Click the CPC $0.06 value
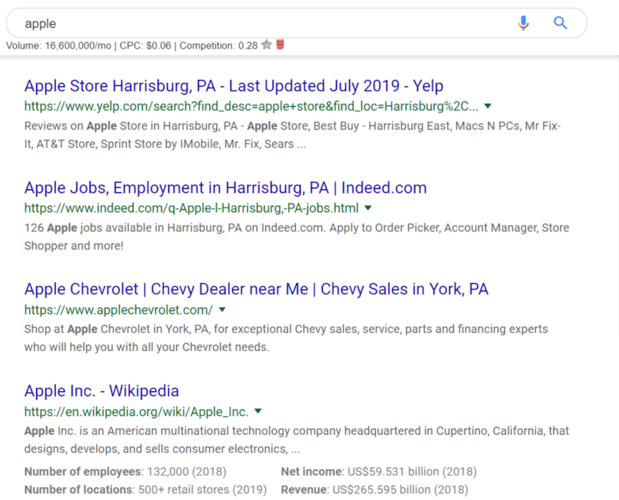This screenshot has height=500, width=619. click(x=145, y=45)
